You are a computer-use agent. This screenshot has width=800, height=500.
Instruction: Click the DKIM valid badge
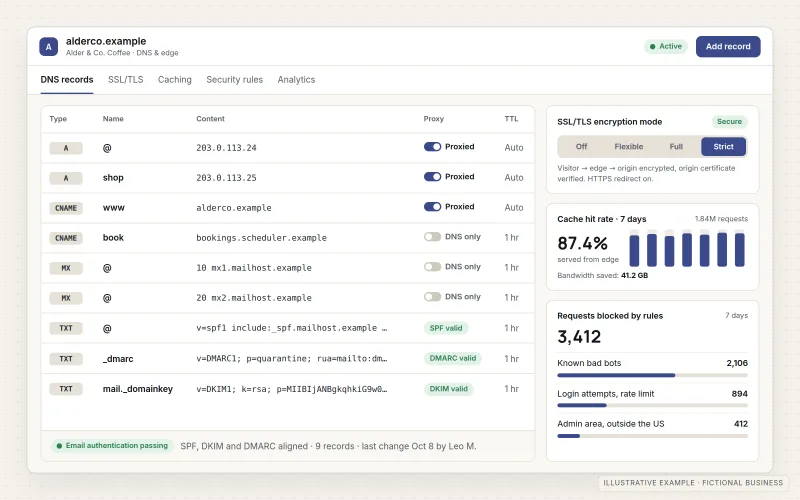tap(448, 389)
